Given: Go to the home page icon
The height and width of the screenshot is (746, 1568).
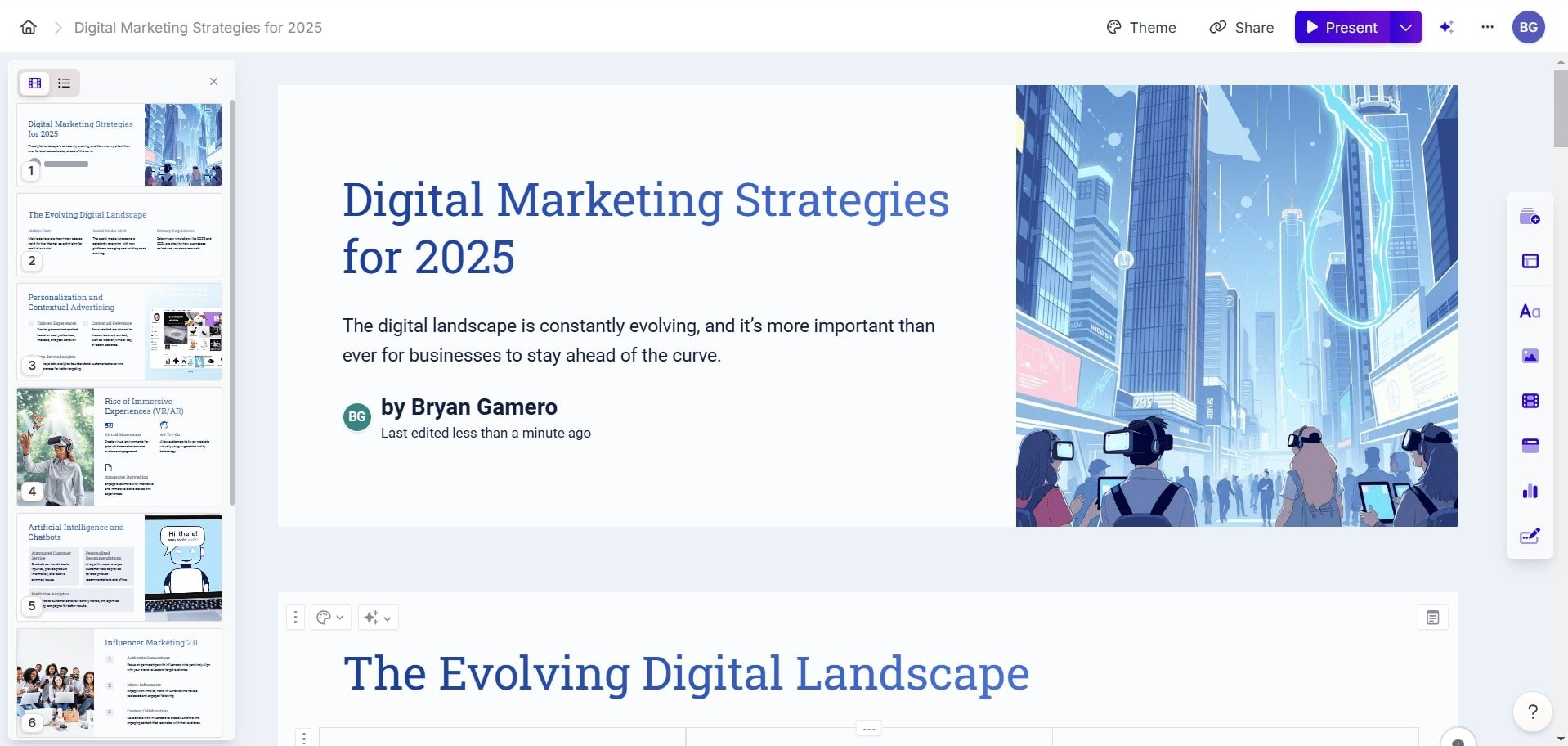Looking at the screenshot, I should coord(29,27).
